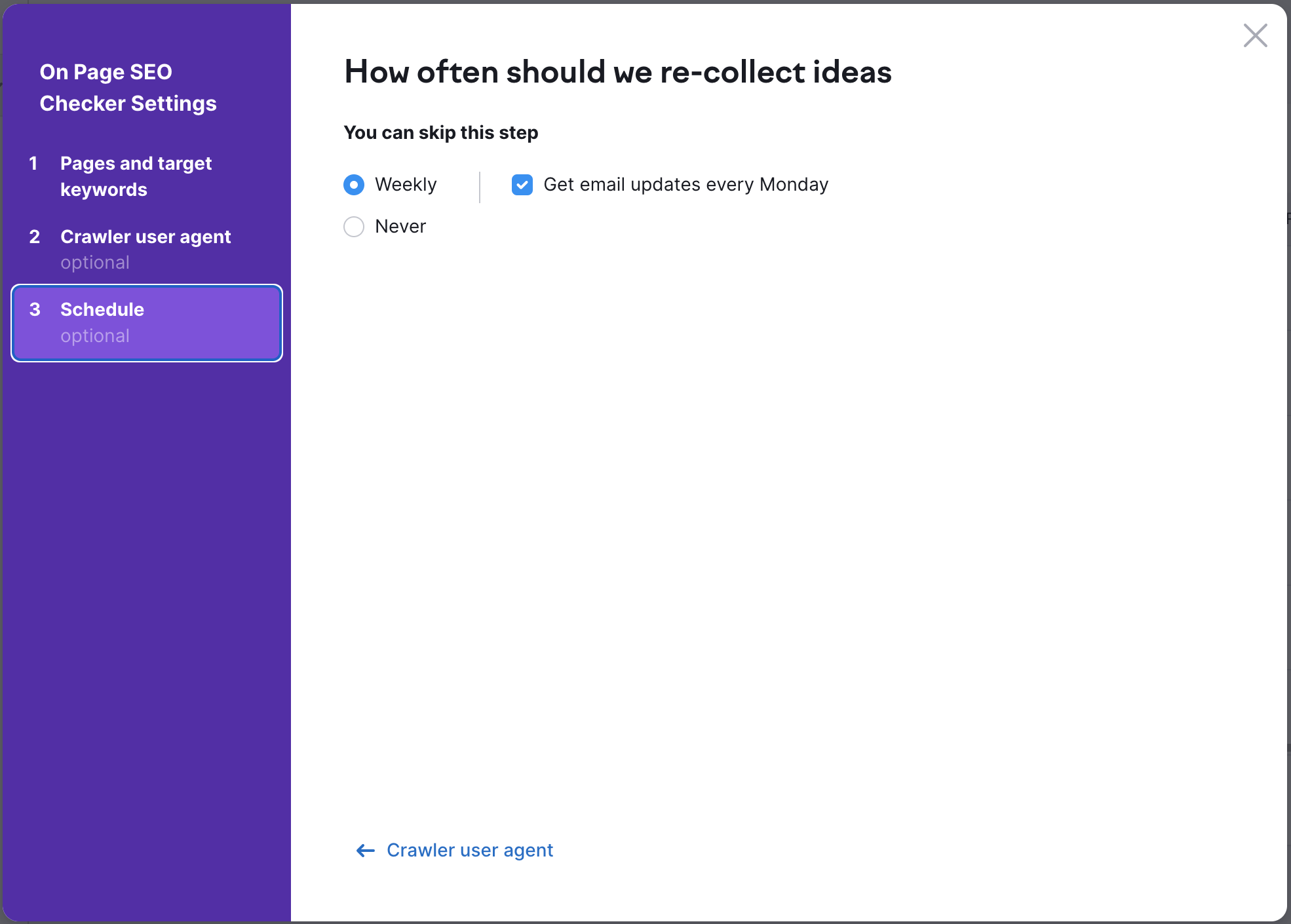Close the On Page SEO Checker dialog

[1255, 35]
